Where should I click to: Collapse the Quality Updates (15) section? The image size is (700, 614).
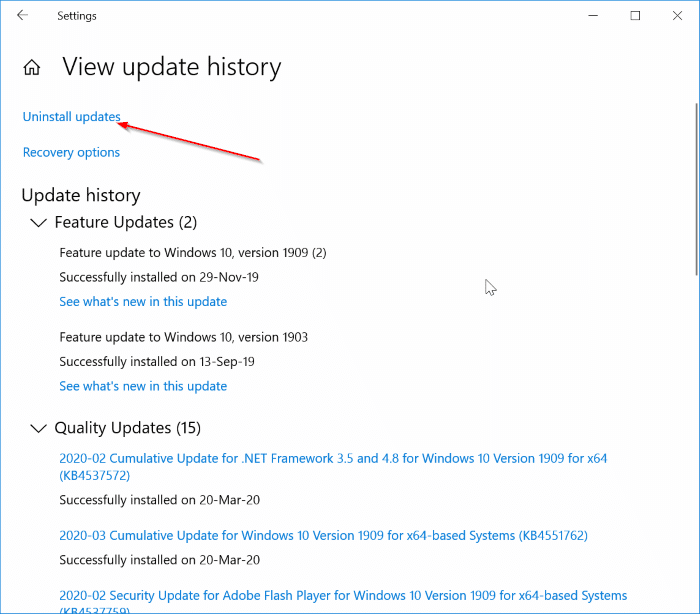click(x=38, y=428)
